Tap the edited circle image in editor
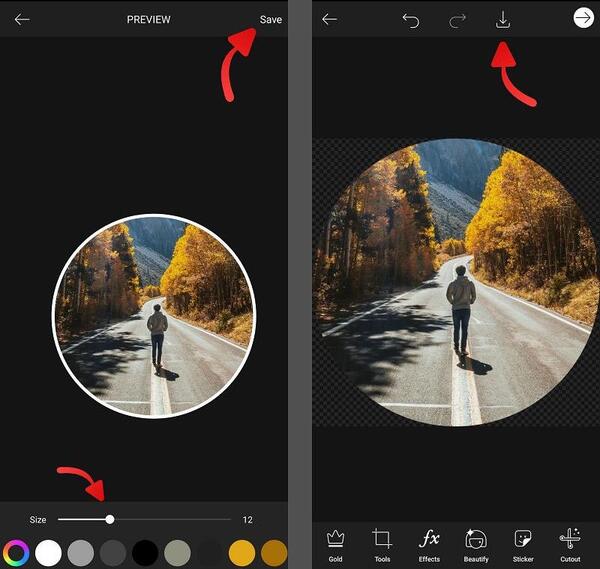This screenshot has height=569, width=600. click(456, 282)
